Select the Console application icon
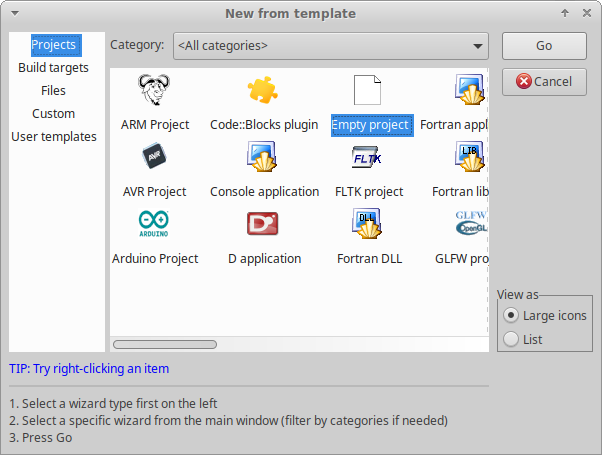602x455 pixels. [264, 158]
